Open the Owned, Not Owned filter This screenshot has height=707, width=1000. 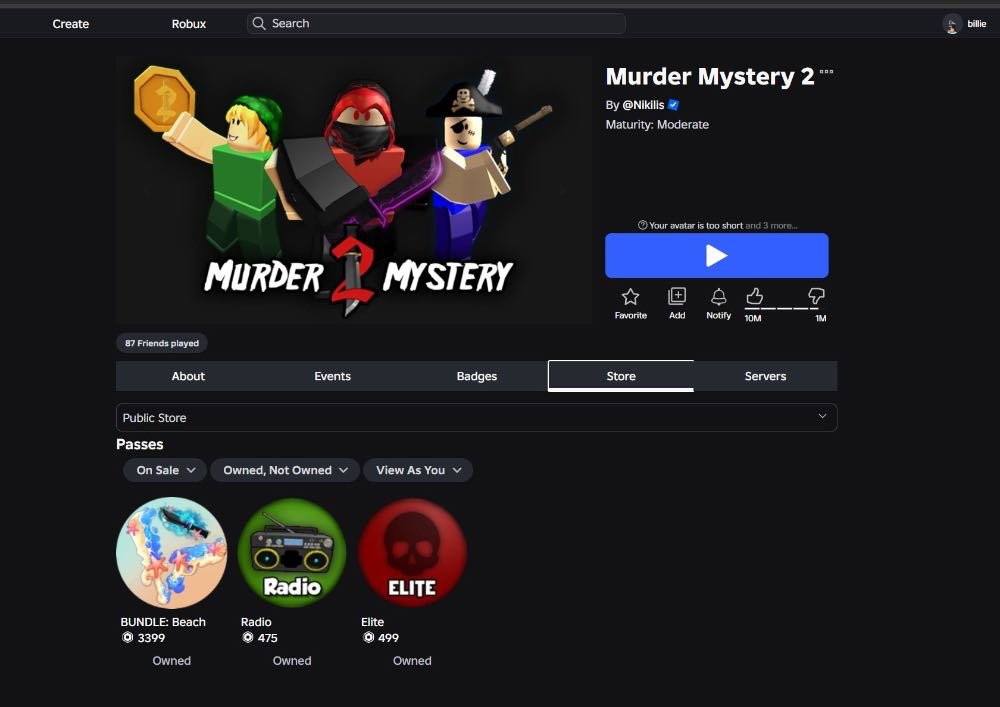point(285,470)
